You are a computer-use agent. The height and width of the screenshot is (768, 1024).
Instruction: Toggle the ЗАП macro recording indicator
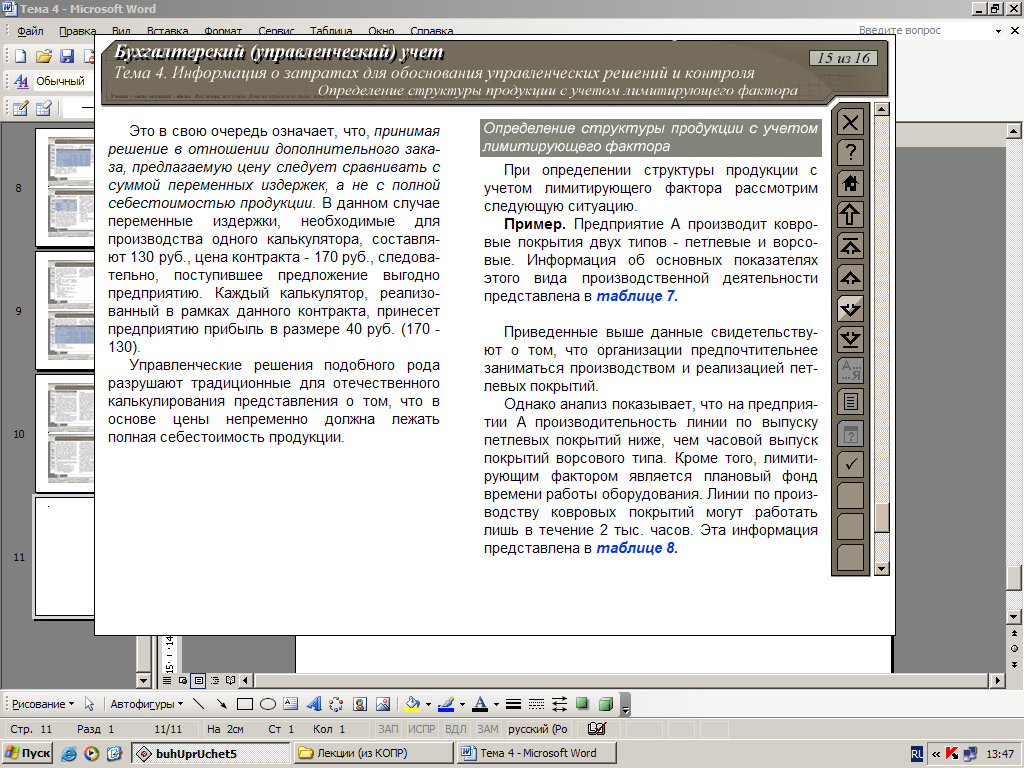388,729
